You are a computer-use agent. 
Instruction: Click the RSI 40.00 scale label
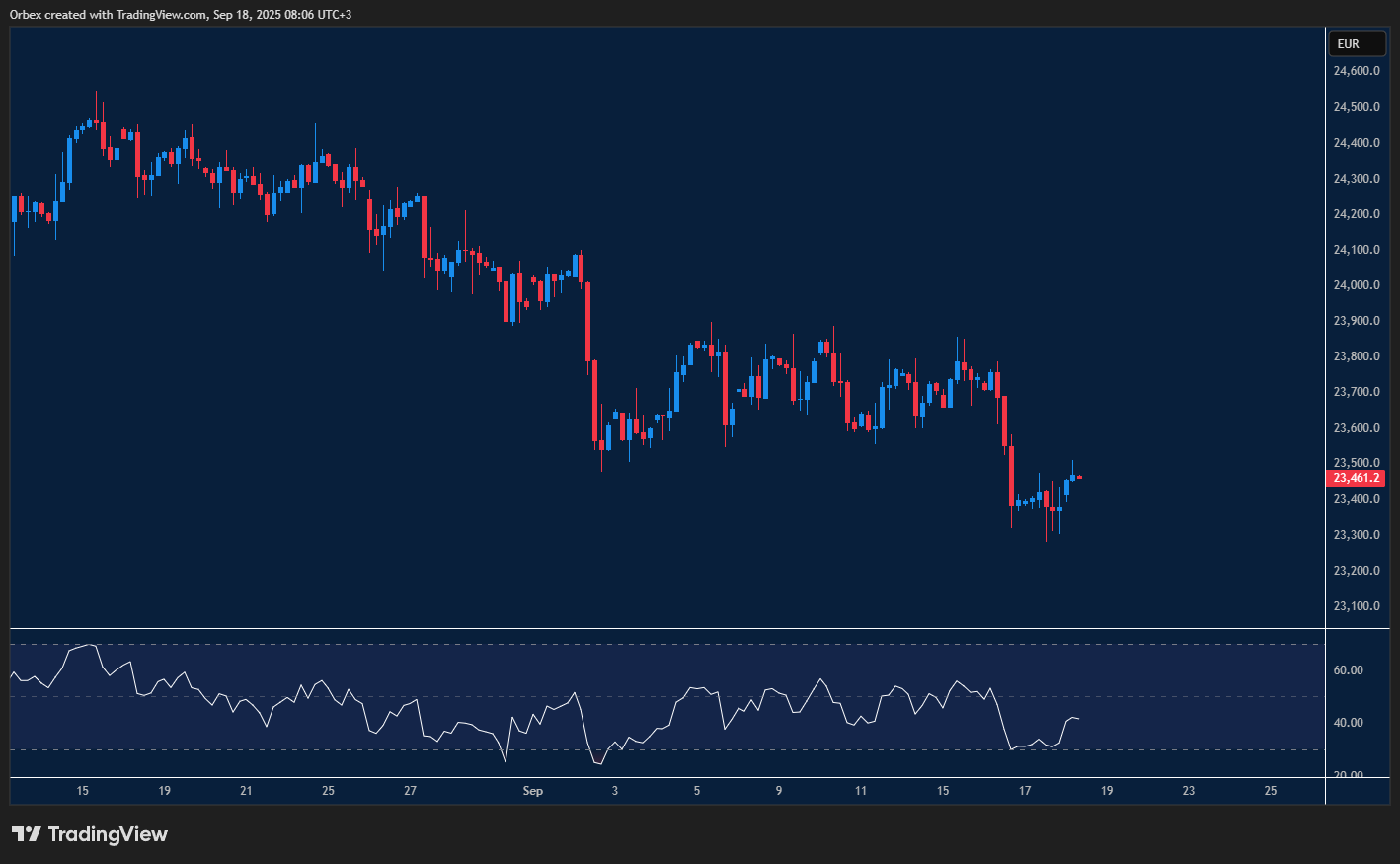[x=1349, y=723]
